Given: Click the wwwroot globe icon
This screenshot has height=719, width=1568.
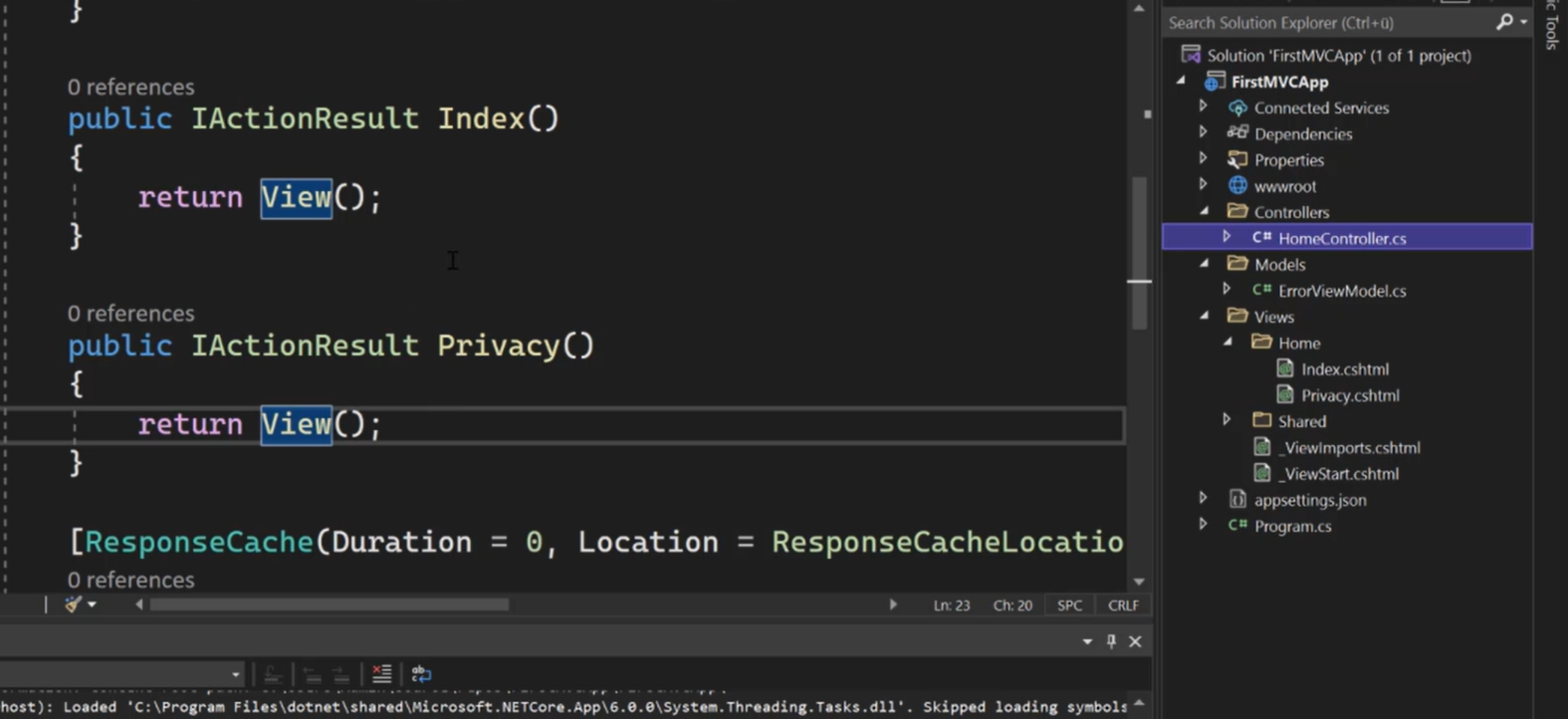Looking at the screenshot, I should tap(1237, 186).
